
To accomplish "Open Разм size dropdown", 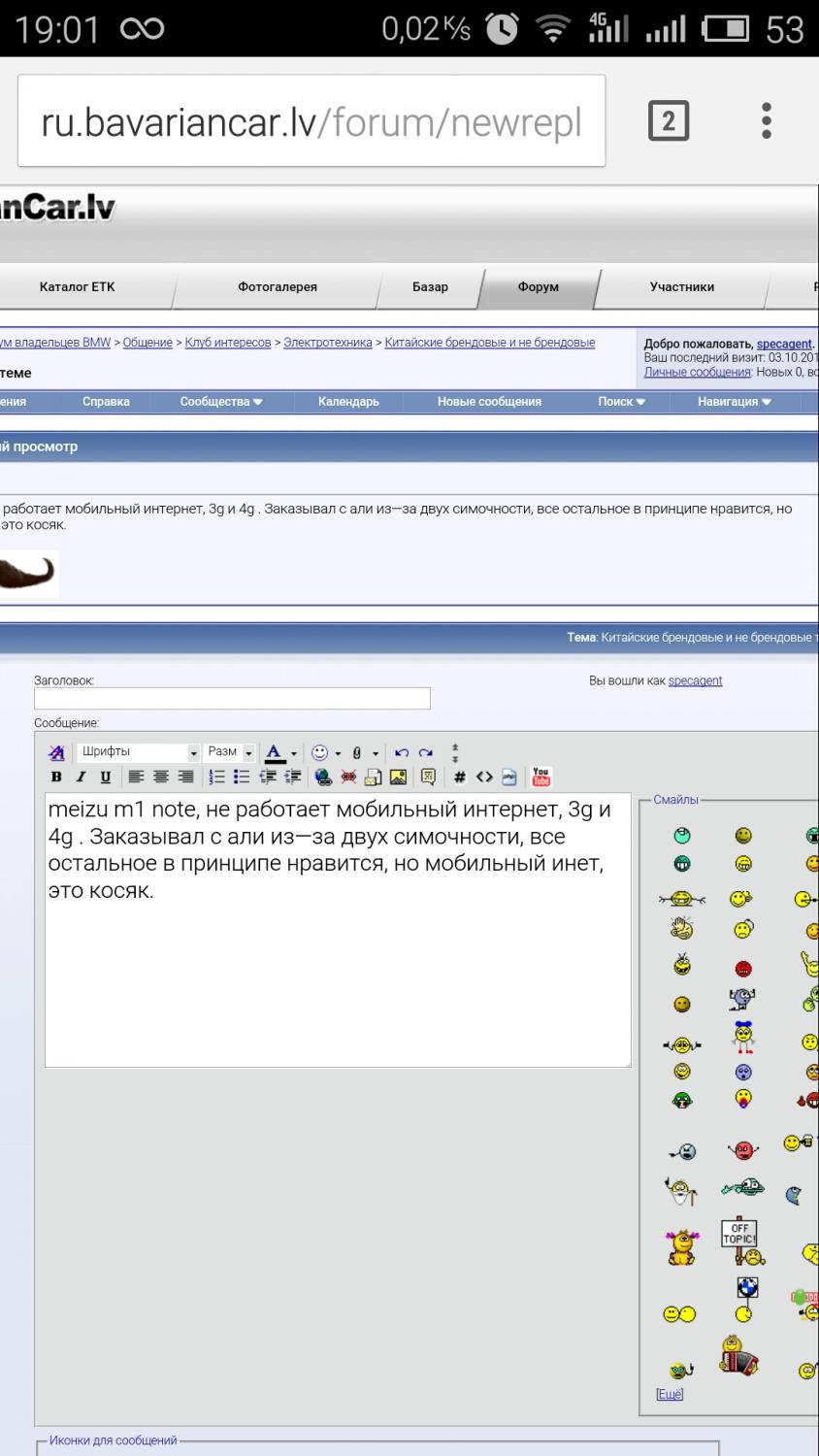I will coord(230,752).
